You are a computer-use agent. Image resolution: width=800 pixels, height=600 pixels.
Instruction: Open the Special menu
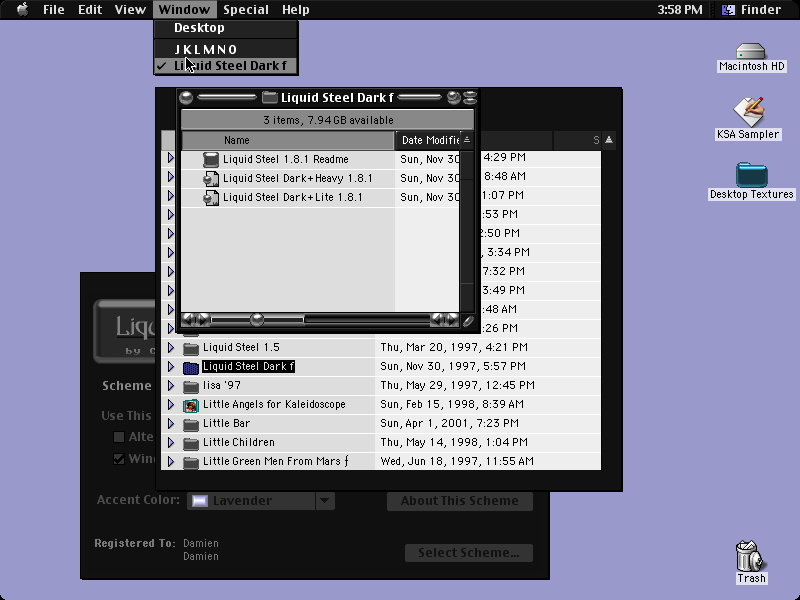pyautogui.click(x=245, y=10)
